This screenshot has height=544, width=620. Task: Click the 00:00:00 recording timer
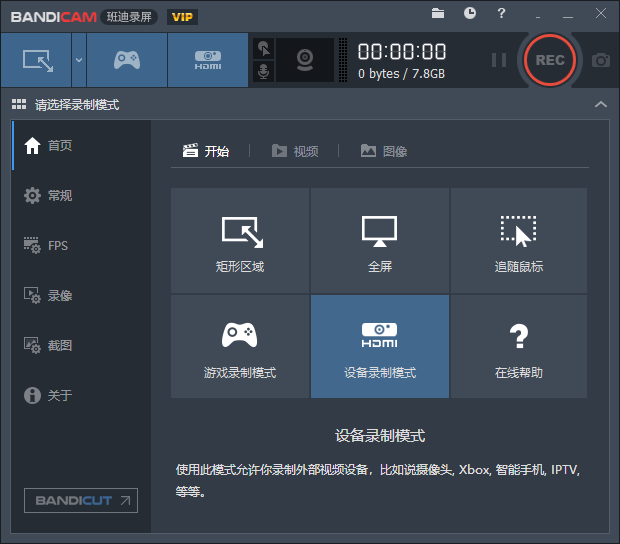(x=402, y=52)
